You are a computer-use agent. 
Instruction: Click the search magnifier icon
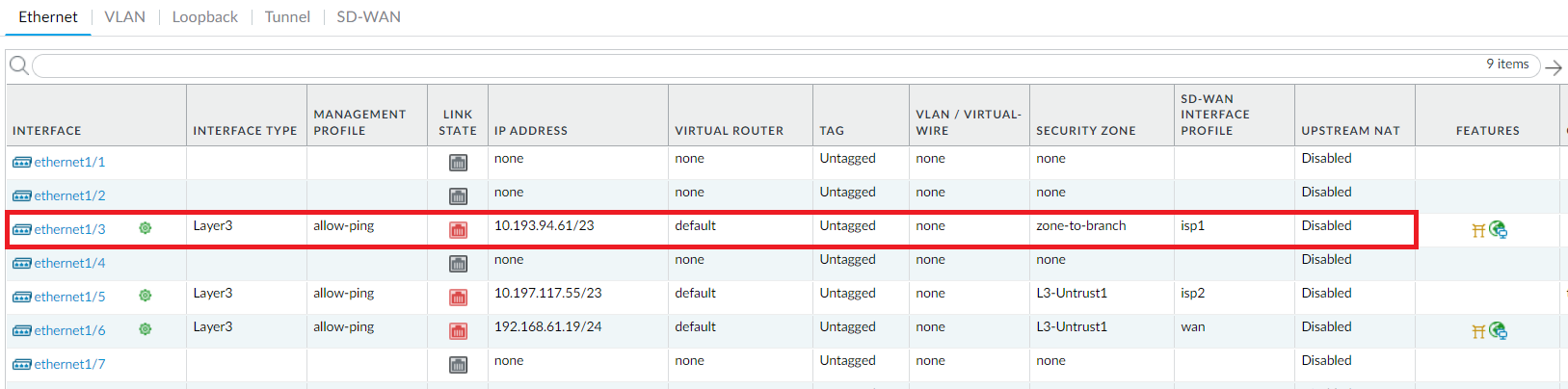point(18,65)
